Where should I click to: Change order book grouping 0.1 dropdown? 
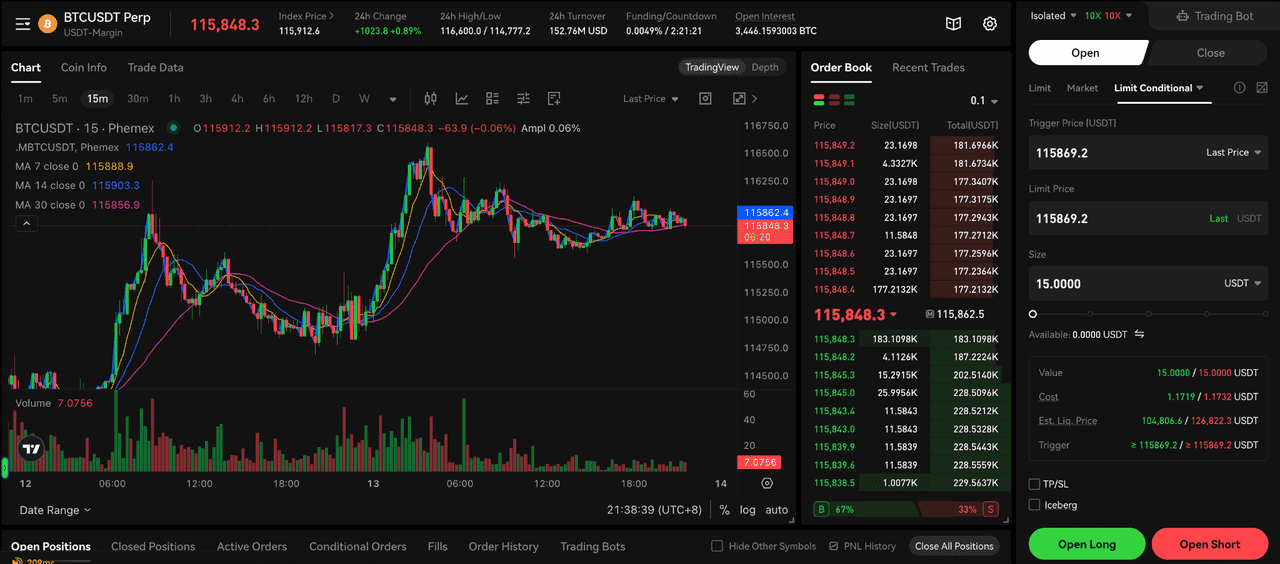[984, 101]
